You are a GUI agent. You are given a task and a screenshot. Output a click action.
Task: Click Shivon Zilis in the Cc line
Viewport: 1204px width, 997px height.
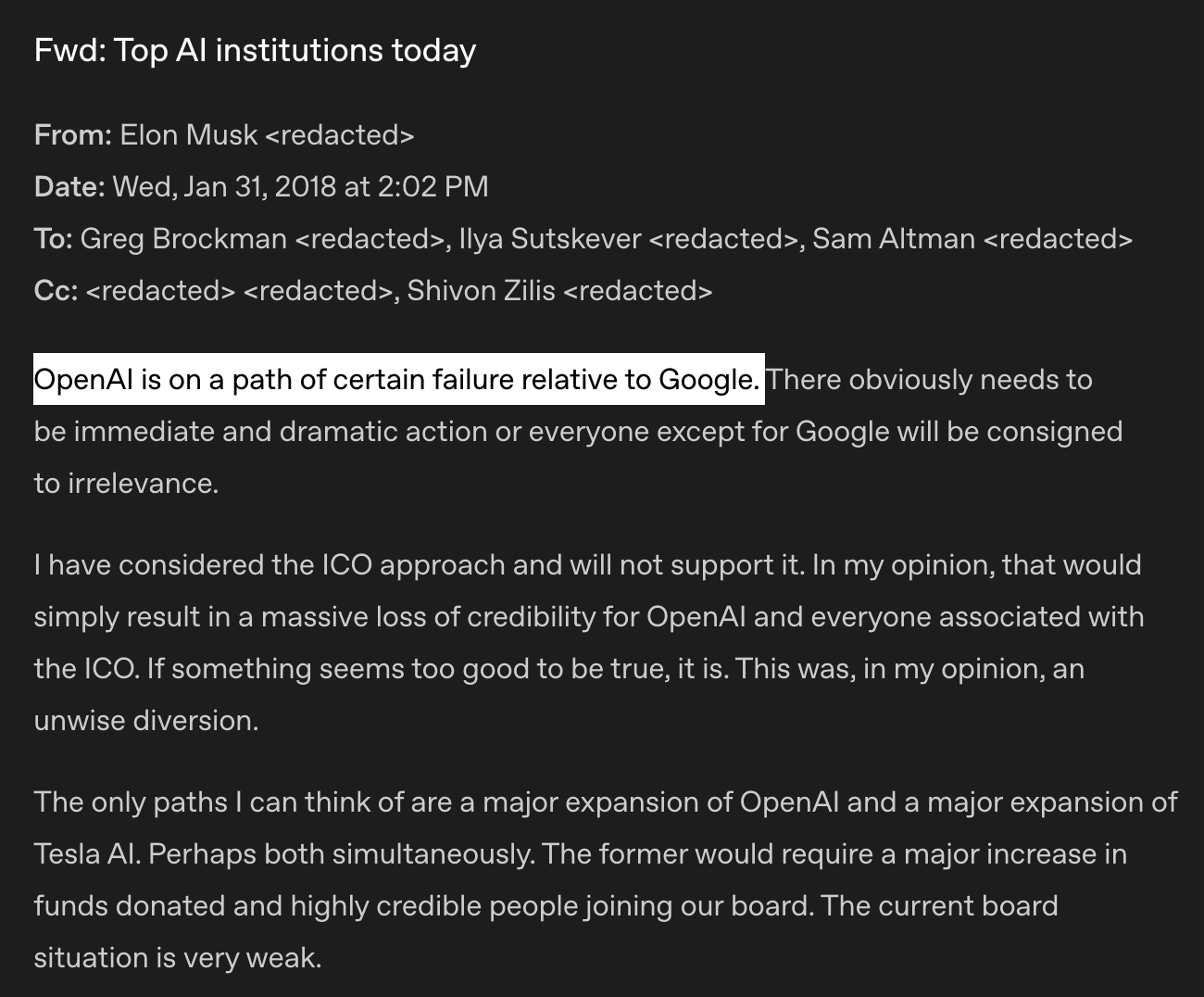481,291
